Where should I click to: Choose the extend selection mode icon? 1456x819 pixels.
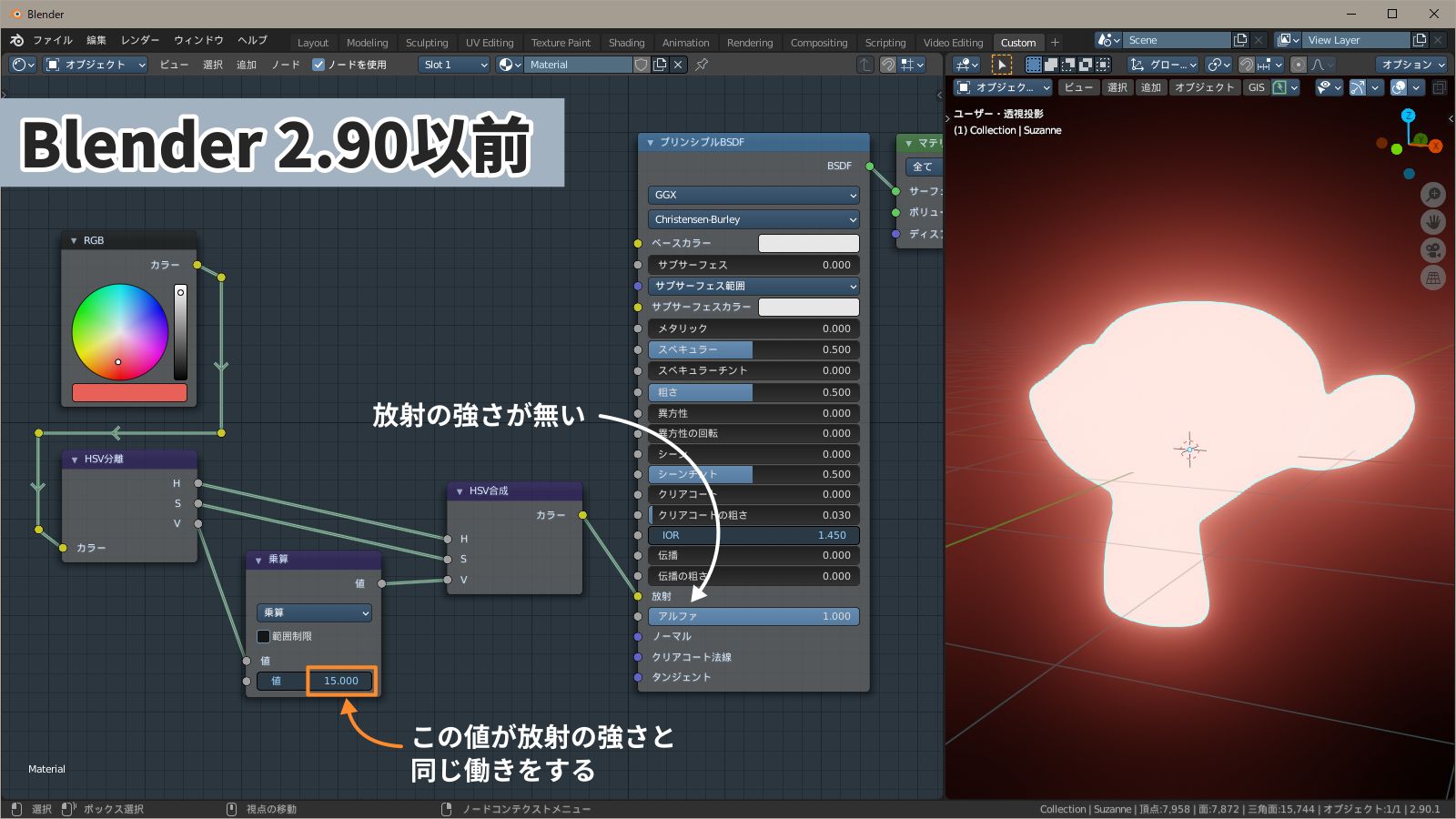click(x=1051, y=65)
